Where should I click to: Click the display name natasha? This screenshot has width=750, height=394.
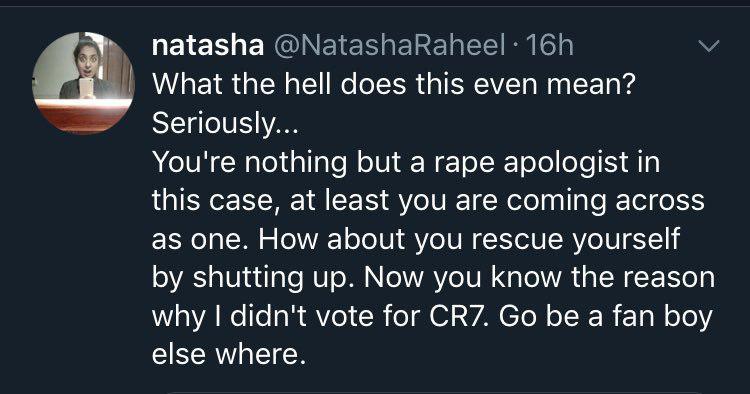click(208, 45)
